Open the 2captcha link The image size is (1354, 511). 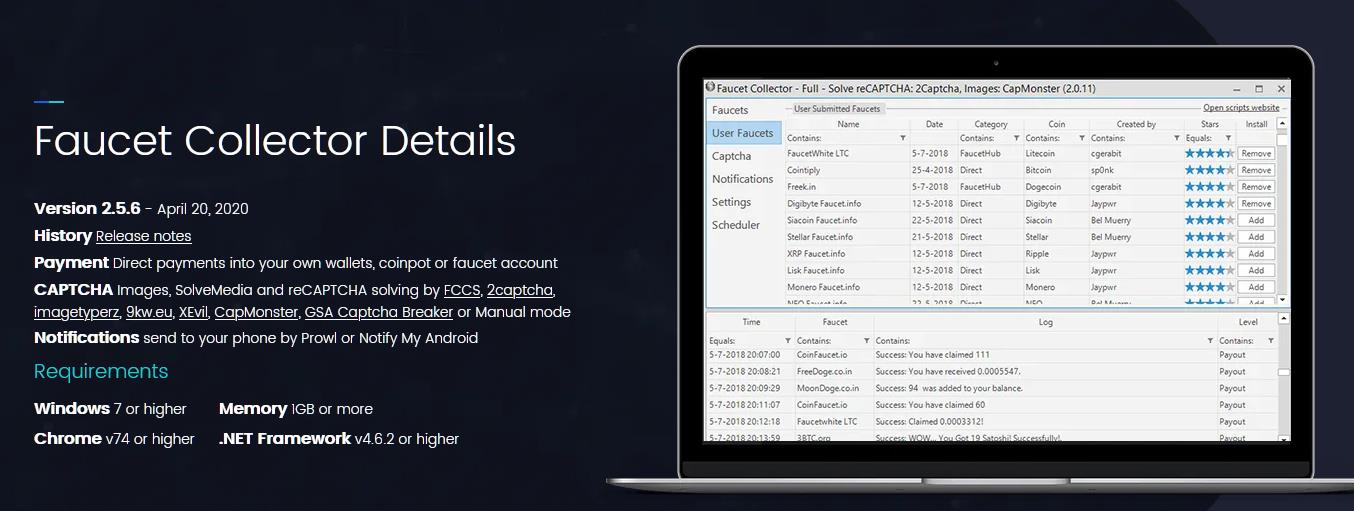tap(519, 290)
